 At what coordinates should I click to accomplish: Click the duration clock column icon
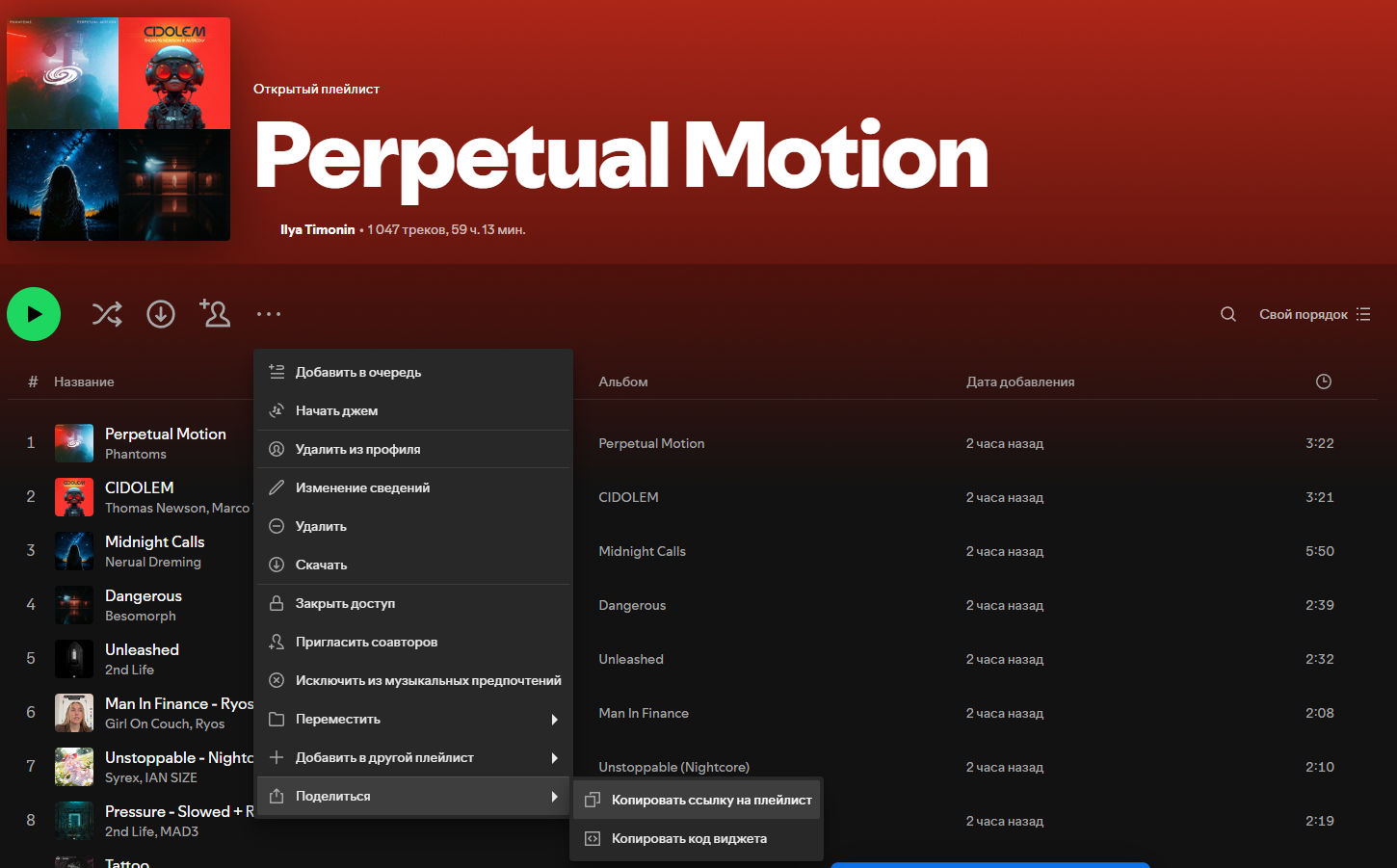tap(1324, 381)
